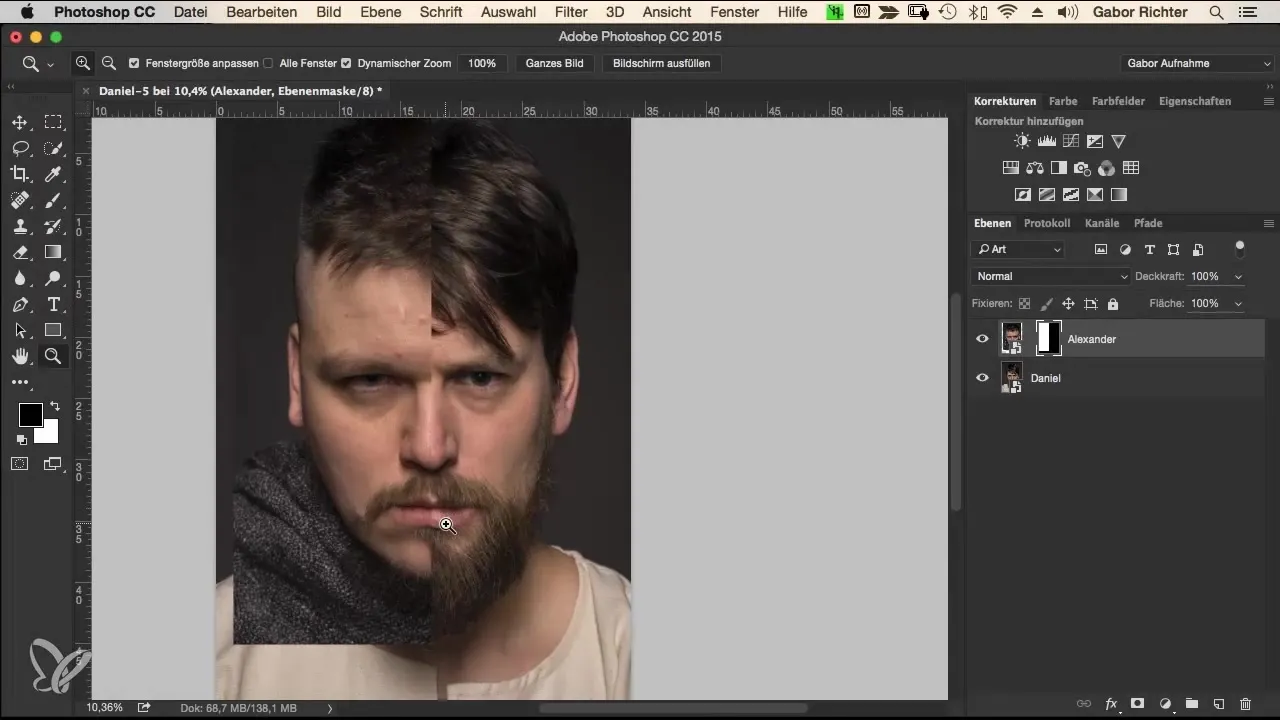Add a Black & White adjustment
This screenshot has width=1280, height=720.
[1058, 168]
